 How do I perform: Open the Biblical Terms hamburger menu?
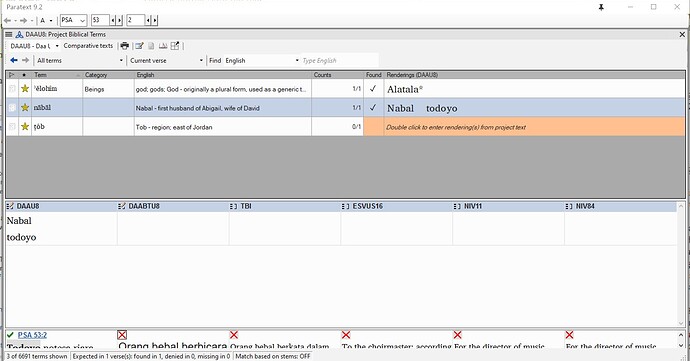click(x=9, y=34)
